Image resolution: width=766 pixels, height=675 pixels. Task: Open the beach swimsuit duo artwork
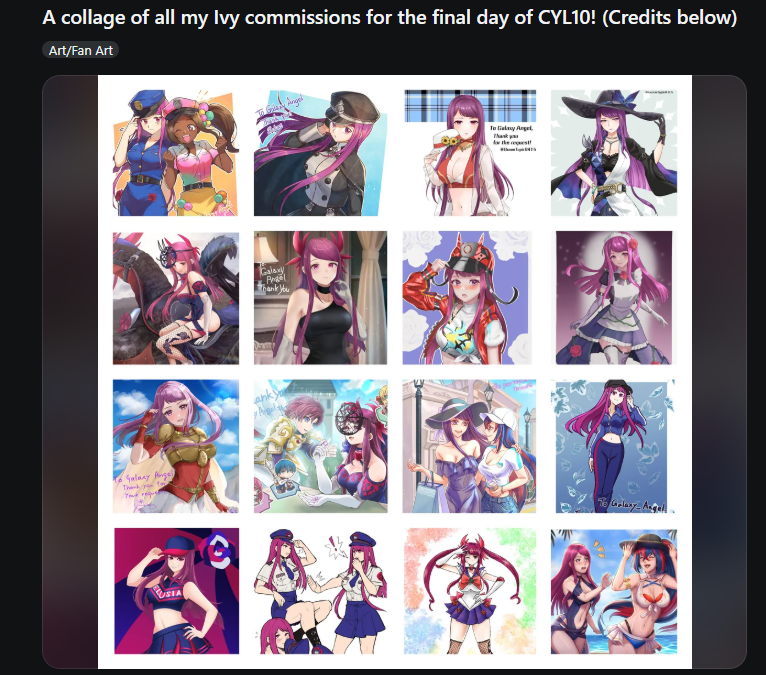pos(614,591)
